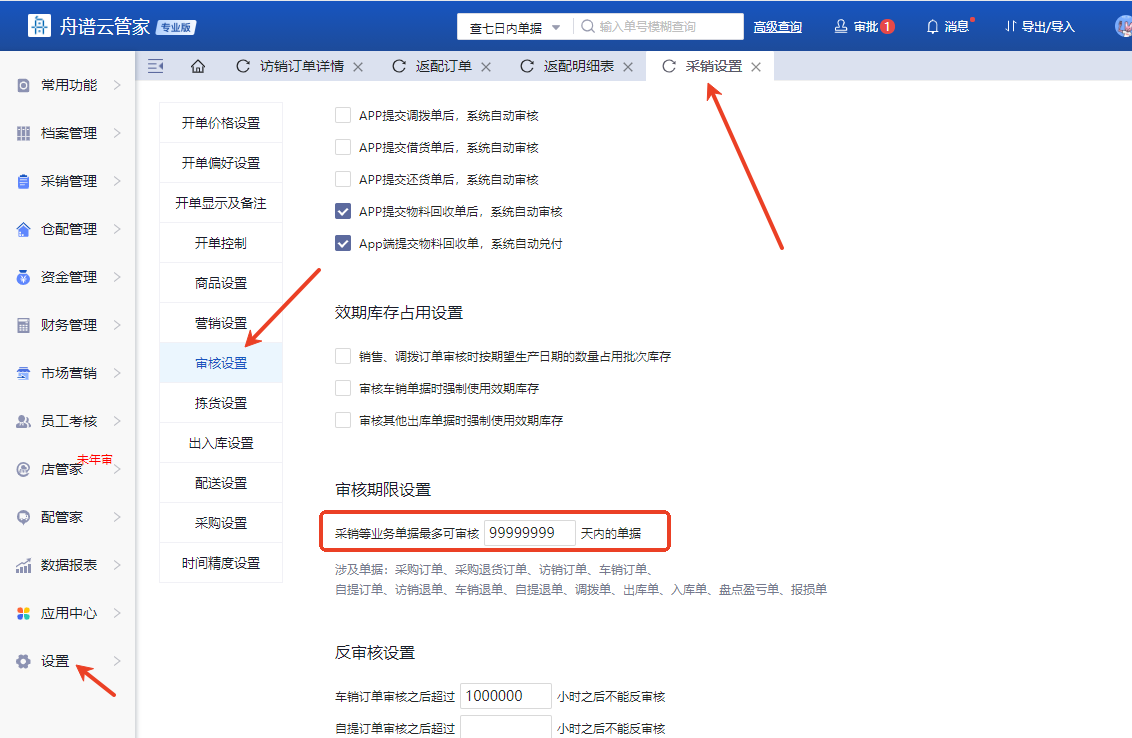Expand the 财务管理 sidebar menu
Image resolution: width=1132 pixels, height=738 pixels.
(x=68, y=325)
